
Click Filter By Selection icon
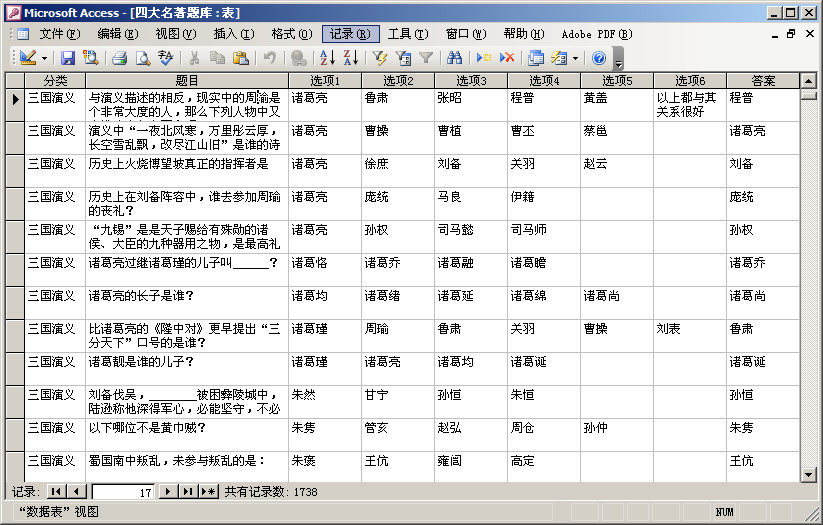pyautogui.click(x=379, y=57)
